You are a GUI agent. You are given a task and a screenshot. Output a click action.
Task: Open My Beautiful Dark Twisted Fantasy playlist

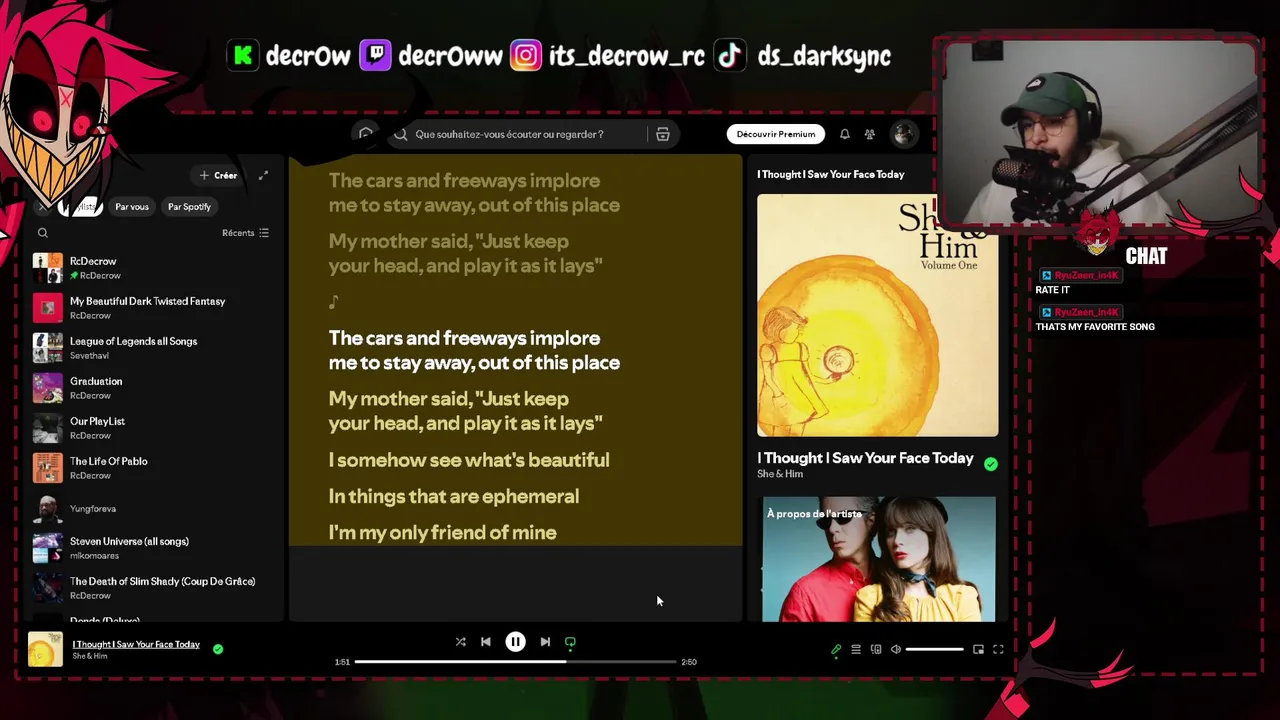coord(155,308)
